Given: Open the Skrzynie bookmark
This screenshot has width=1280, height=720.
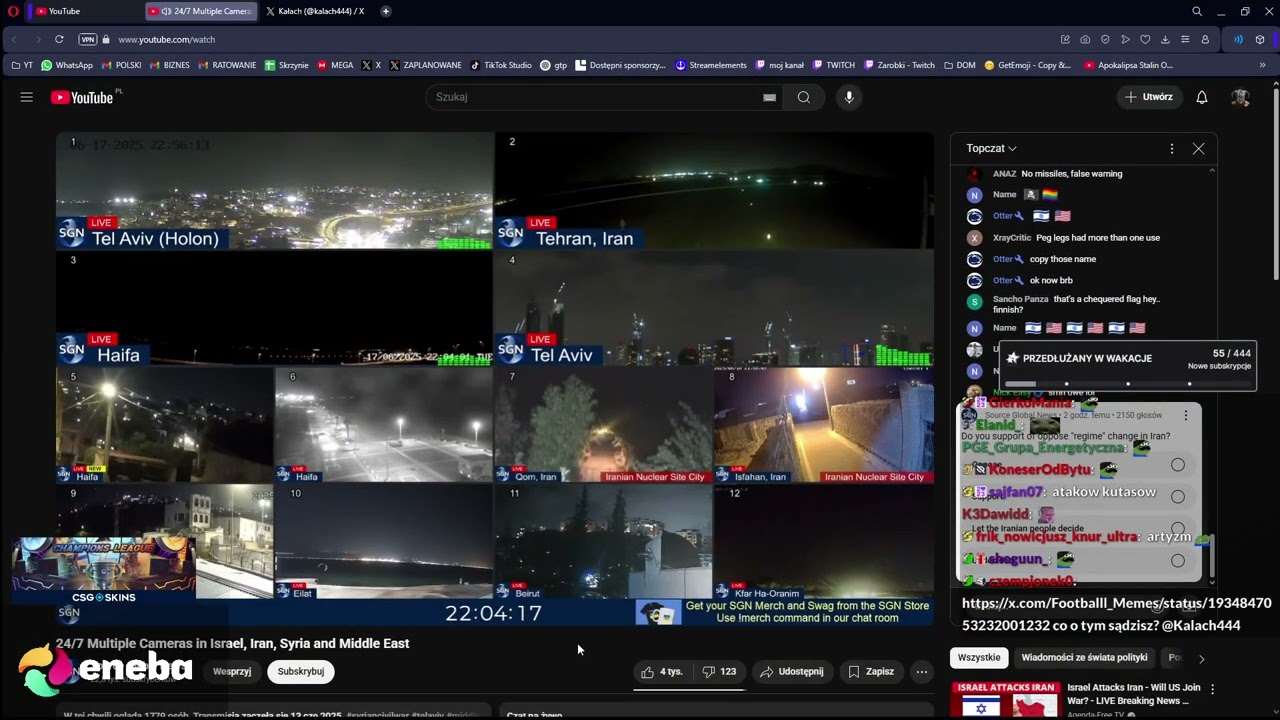Looking at the screenshot, I should click(x=286, y=65).
